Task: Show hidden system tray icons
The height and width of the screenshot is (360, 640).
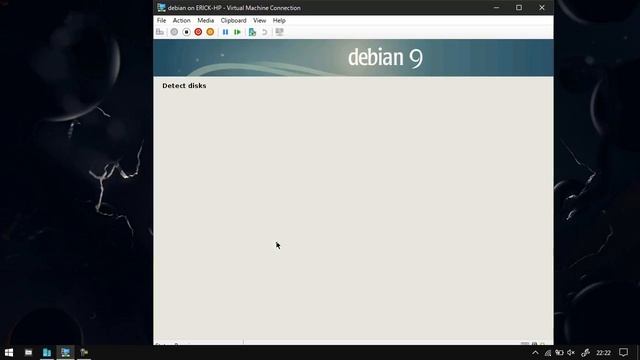Action: tap(535, 353)
